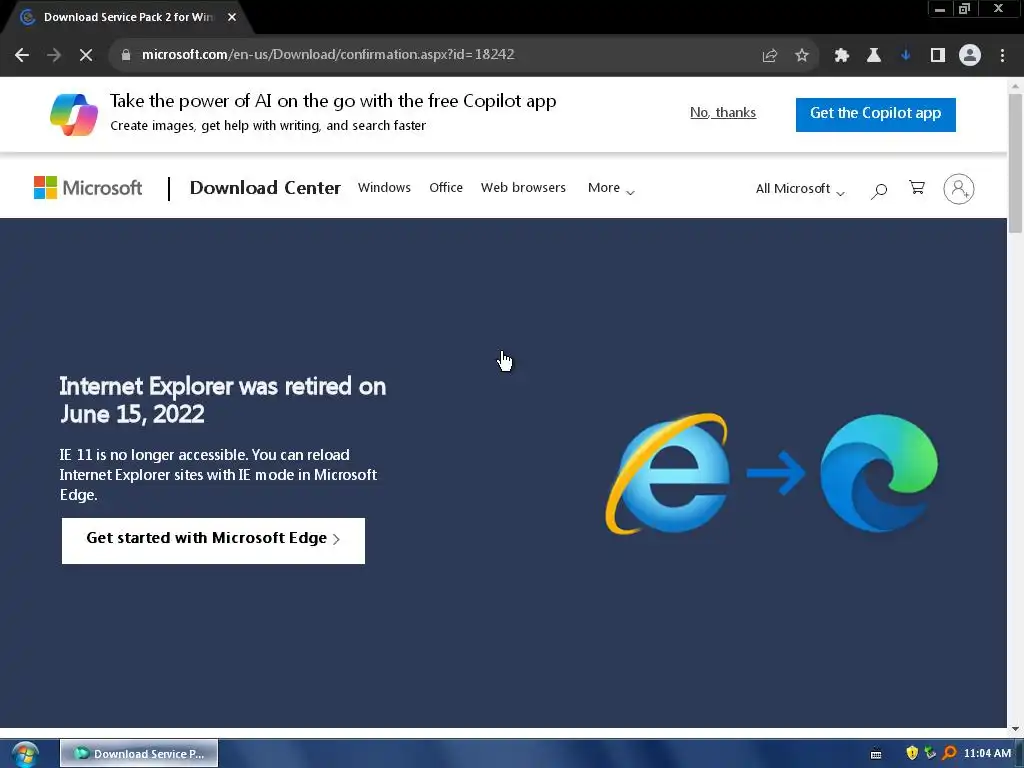
Task: Toggle the side panel icon
Action: (x=938, y=56)
